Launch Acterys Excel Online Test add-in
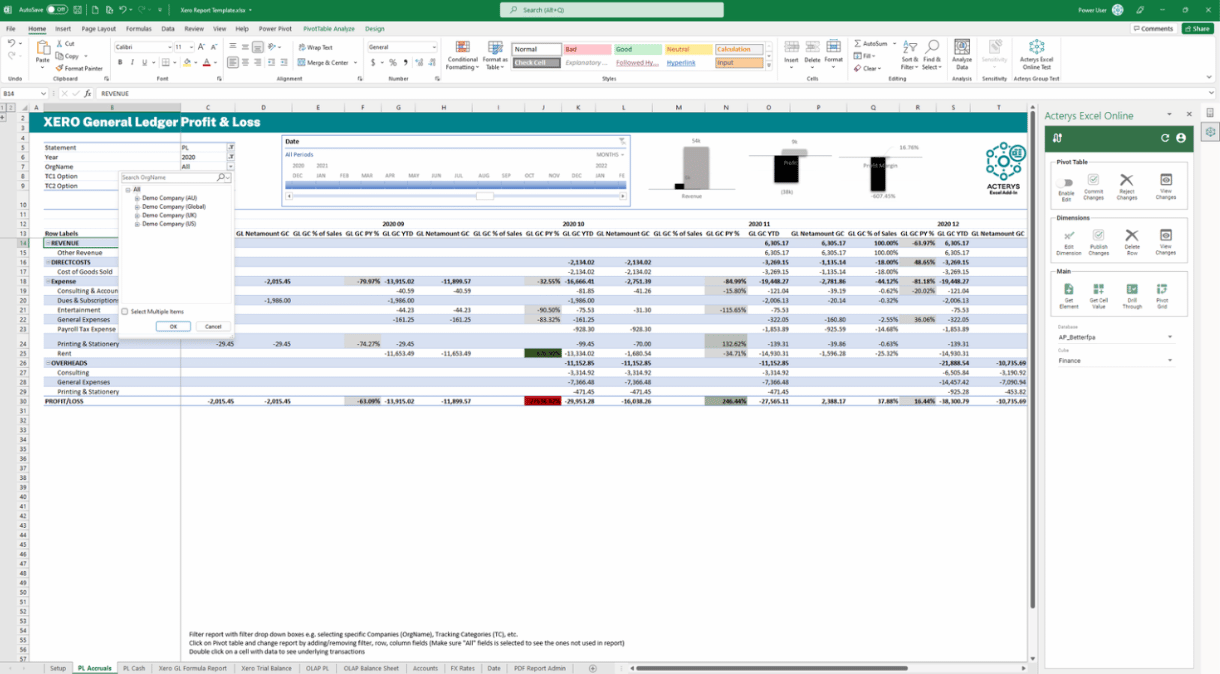Image resolution: width=1220 pixels, height=674 pixels. [x=1036, y=54]
